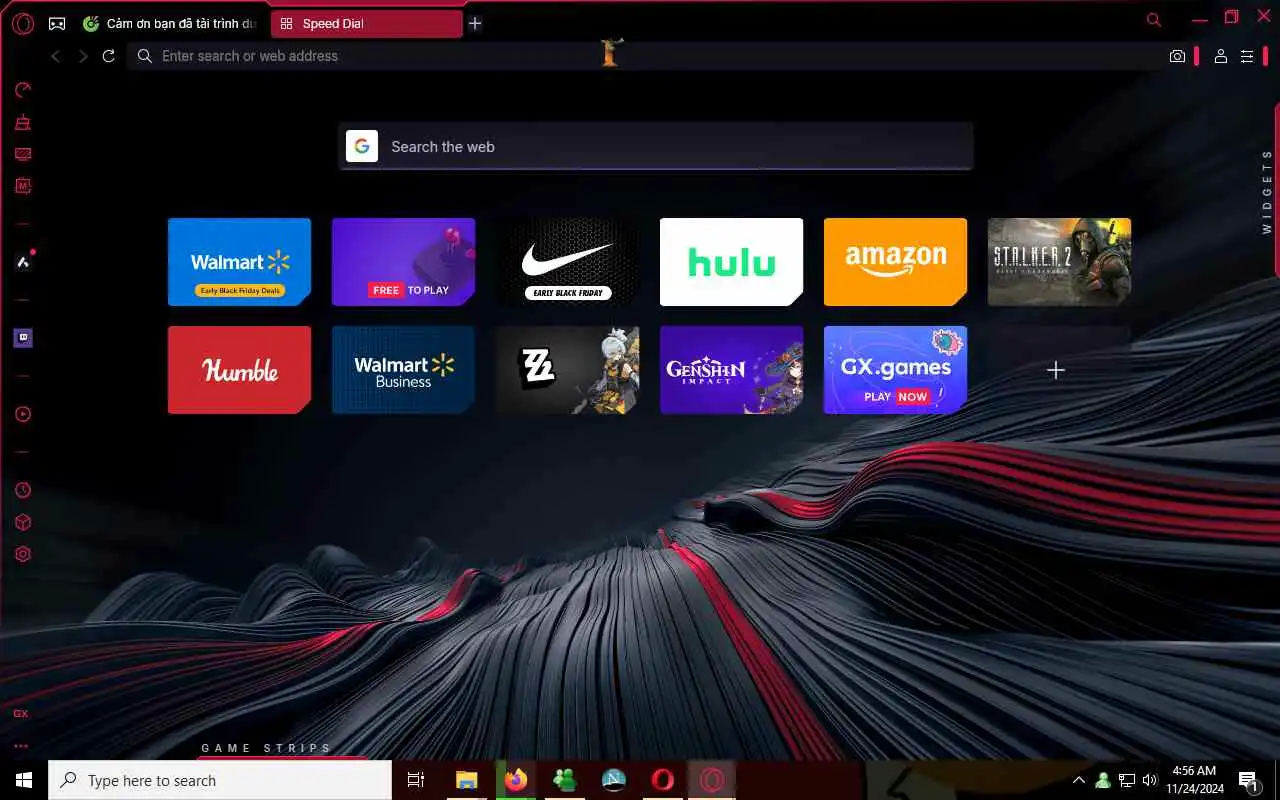
Task: Click the Windows taskbar search box
Action: click(220, 780)
